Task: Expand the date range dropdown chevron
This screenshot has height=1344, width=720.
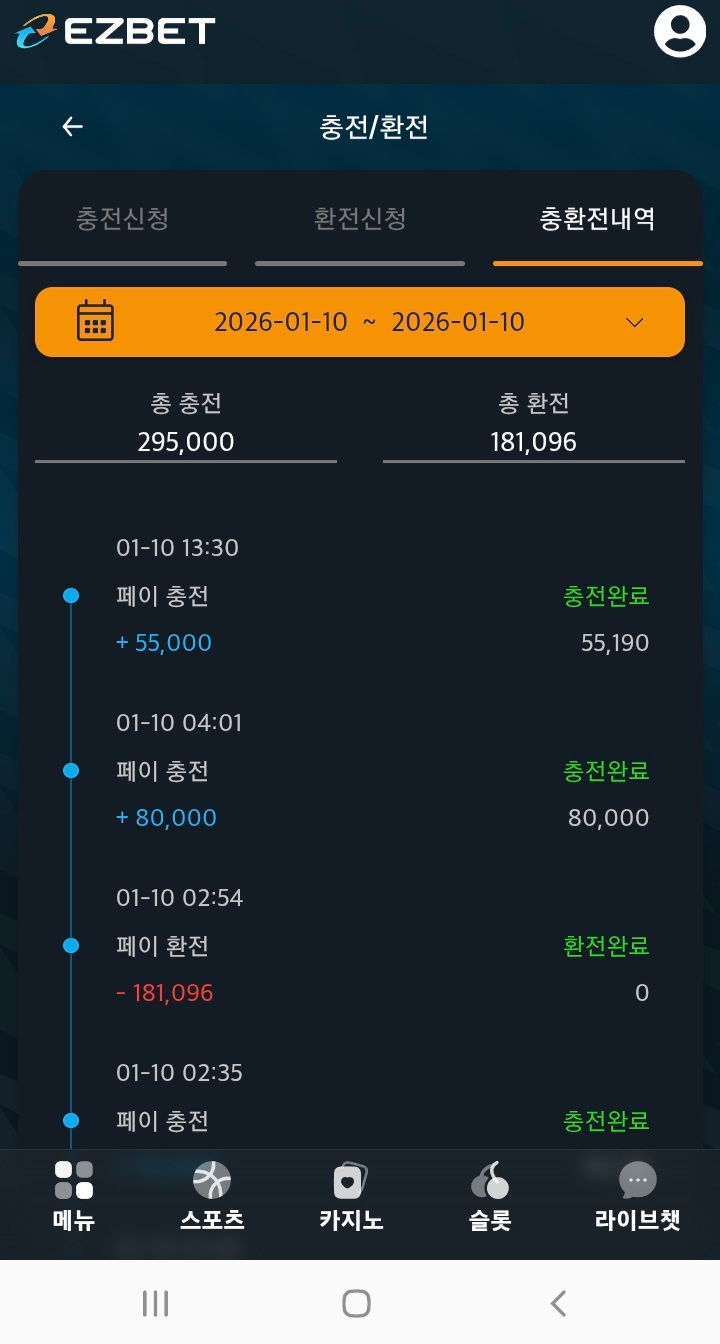Action: coord(634,322)
